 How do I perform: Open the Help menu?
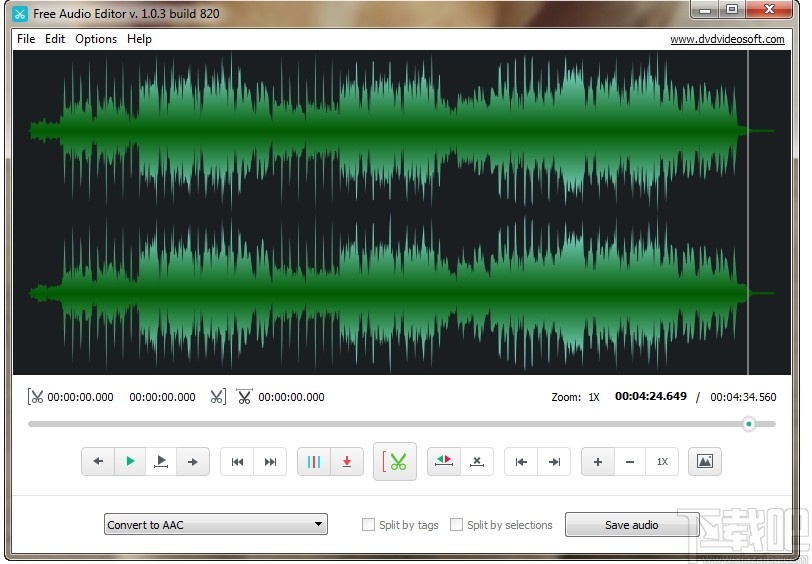coord(139,39)
